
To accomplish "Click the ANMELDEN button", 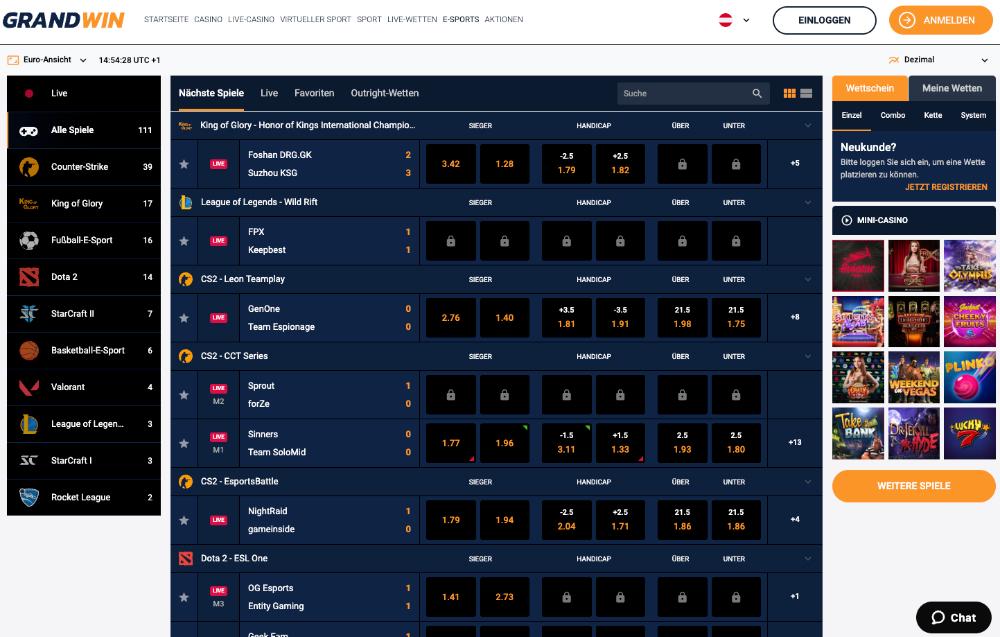I will click(x=941, y=20).
